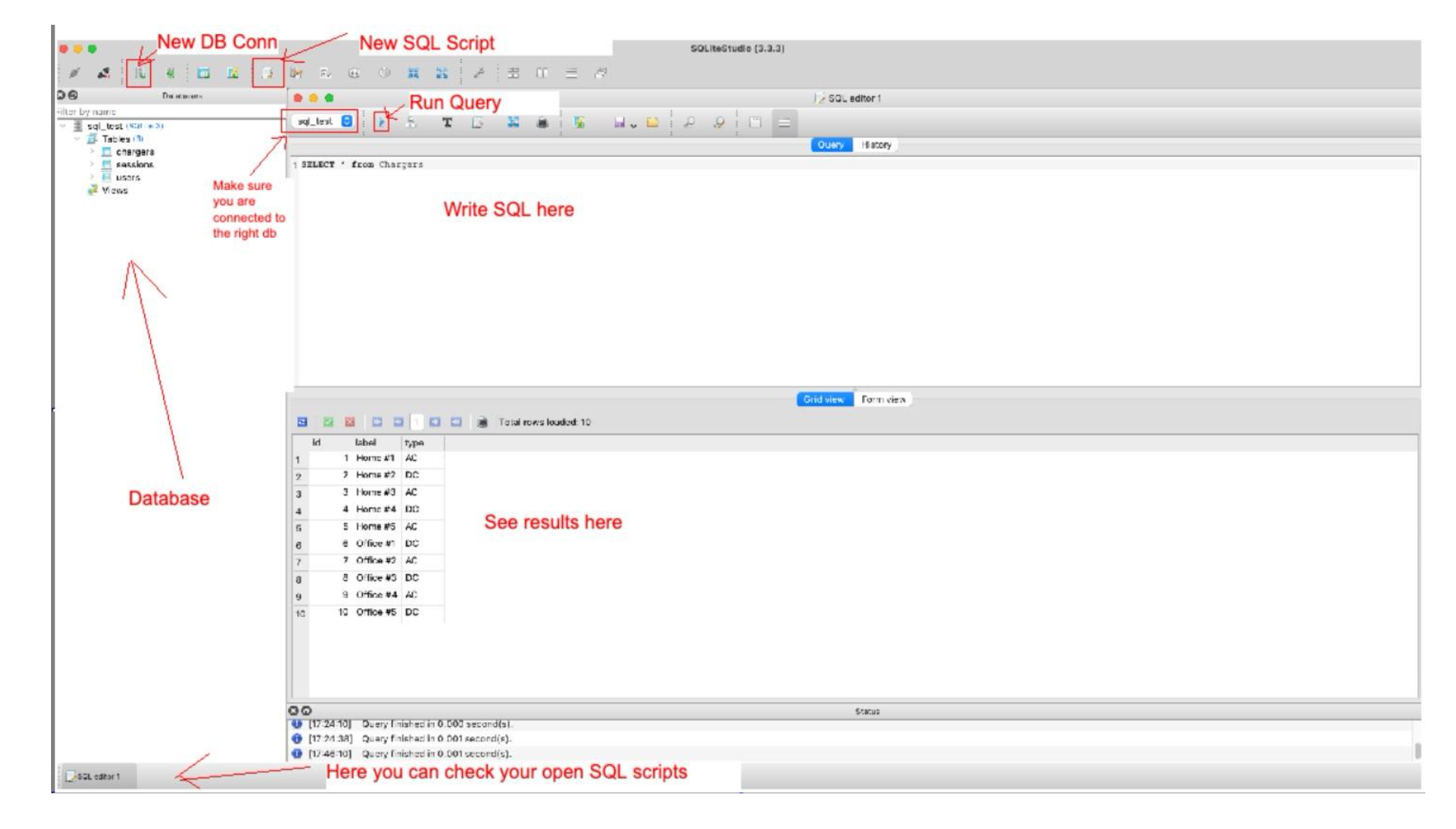Click the Open SQL file folder icon

(652, 122)
